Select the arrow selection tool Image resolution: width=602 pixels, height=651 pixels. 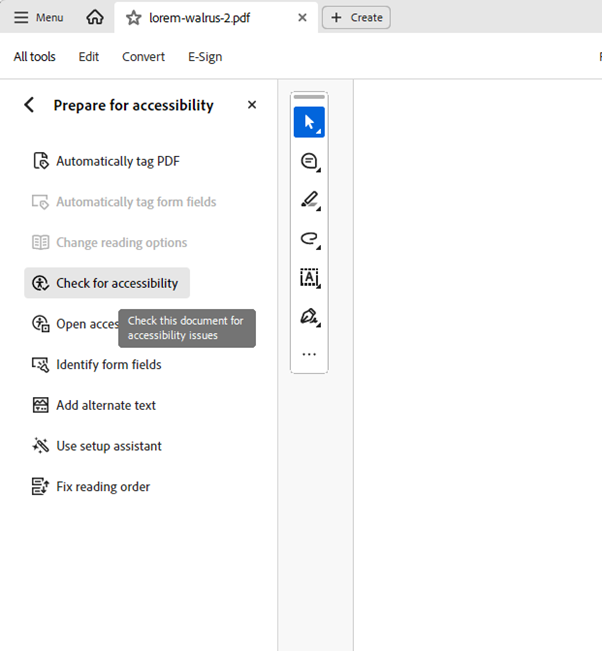coord(309,122)
